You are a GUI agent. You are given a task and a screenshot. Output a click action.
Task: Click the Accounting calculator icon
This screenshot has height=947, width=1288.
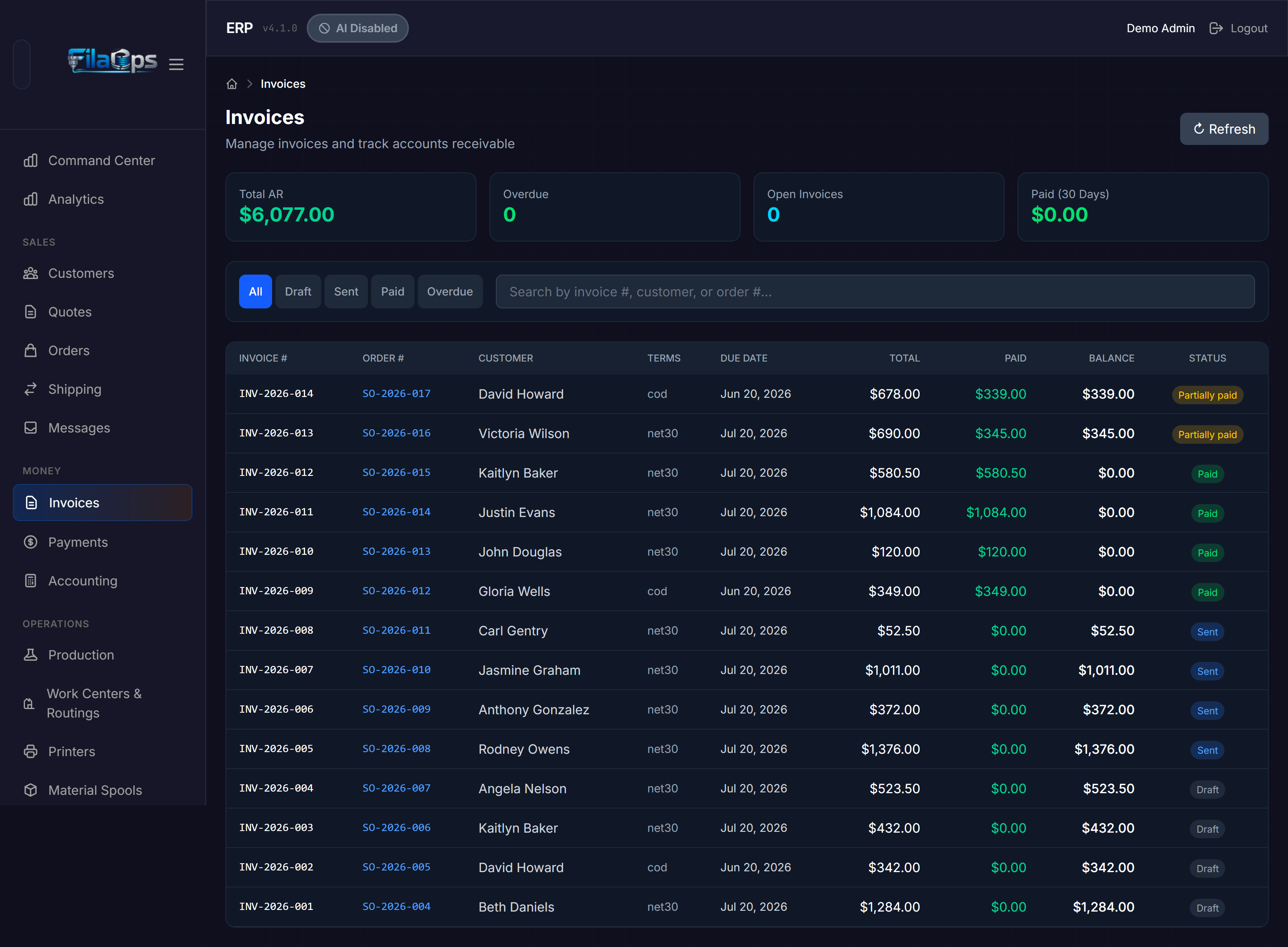[30, 581]
